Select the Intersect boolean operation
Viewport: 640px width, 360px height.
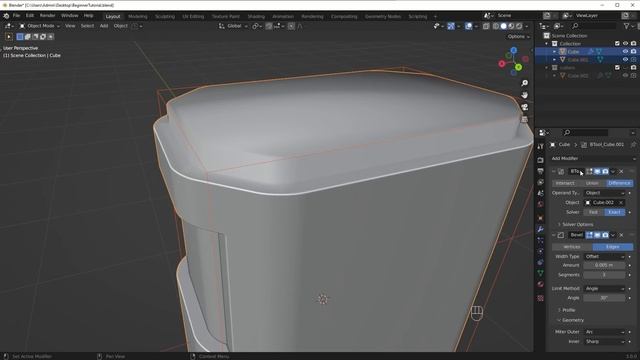565,183
